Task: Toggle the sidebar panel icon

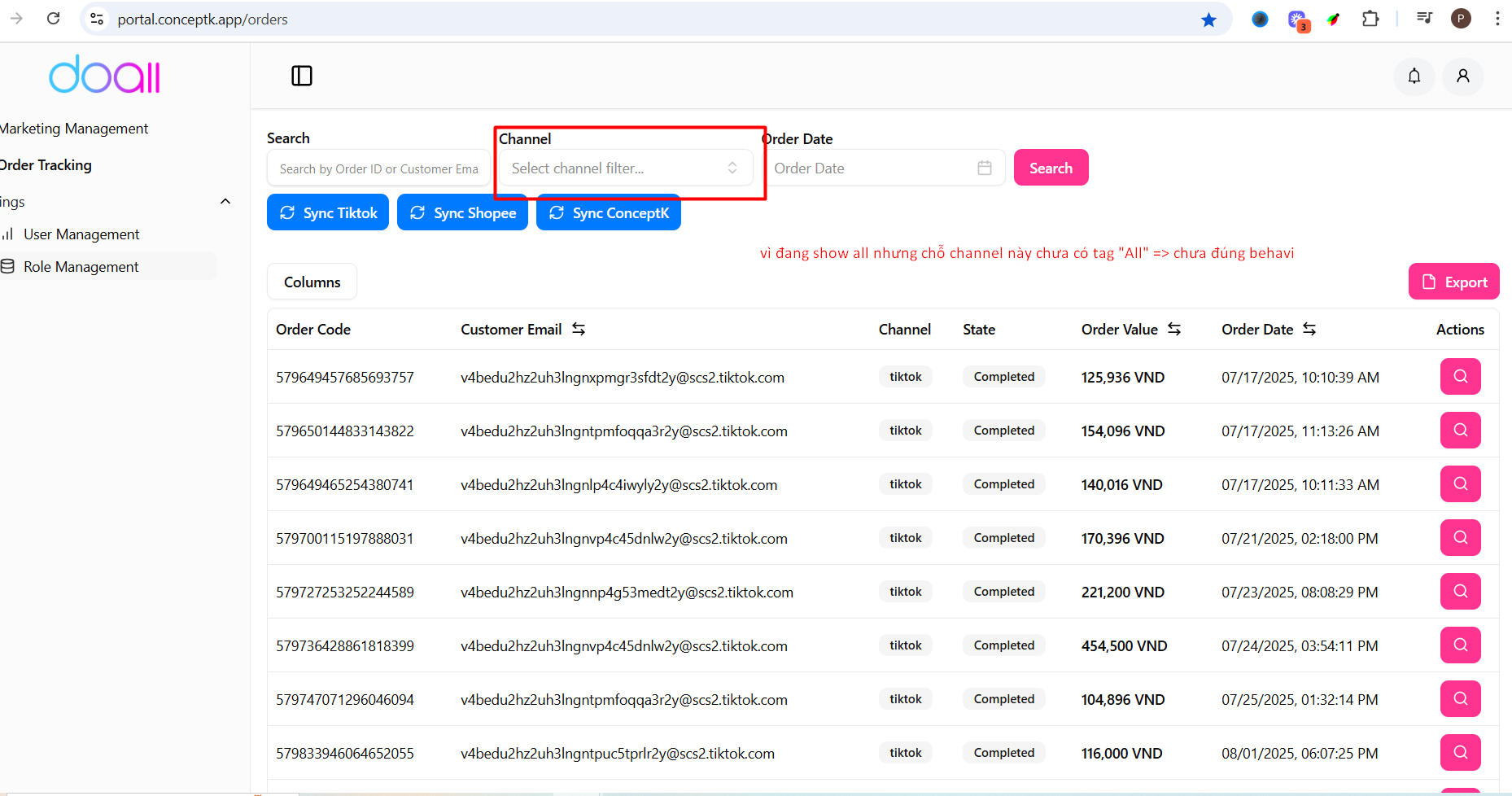Action: click(x=302, y=76)
